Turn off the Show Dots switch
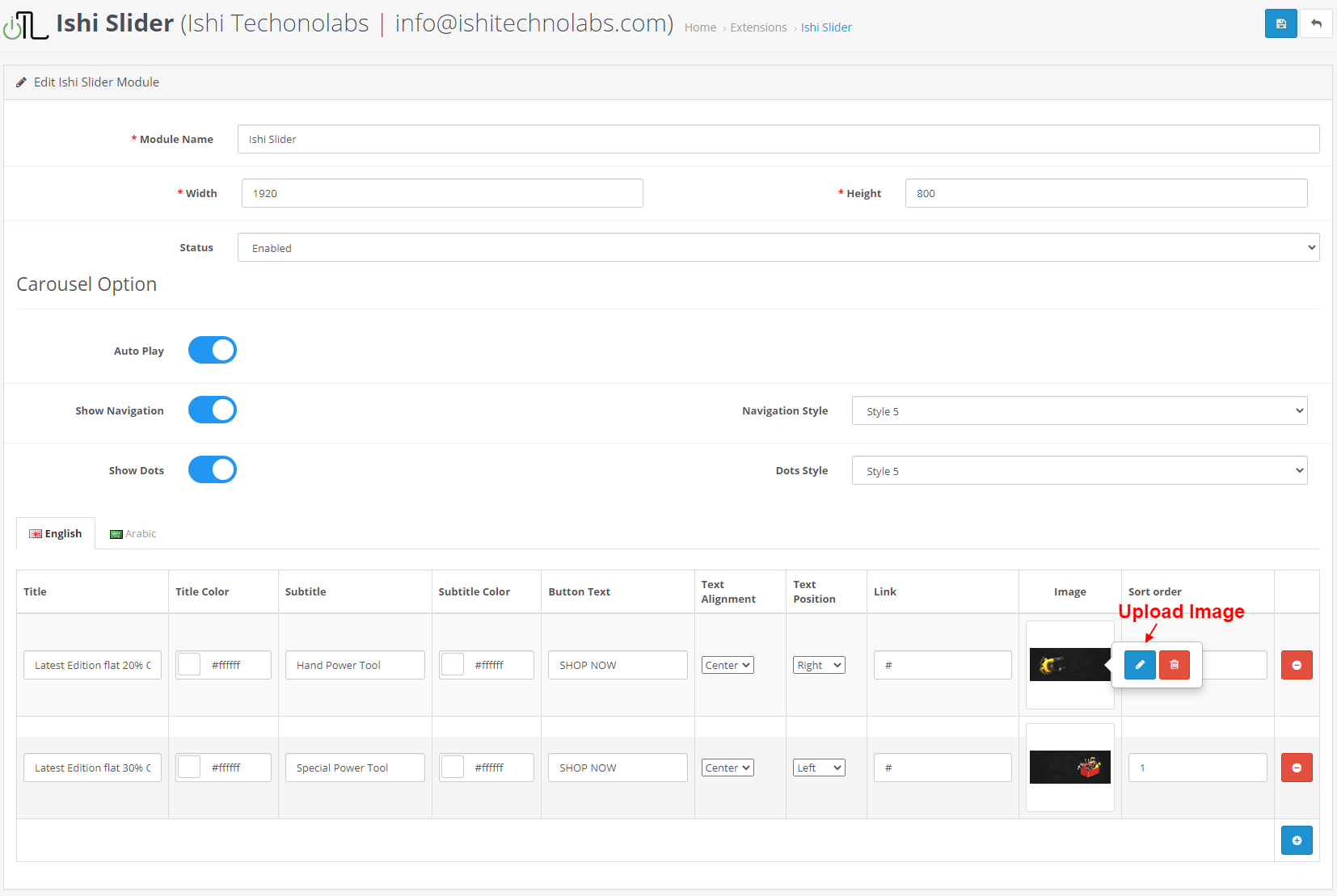The image size is (1337, 896). point(213,470)
